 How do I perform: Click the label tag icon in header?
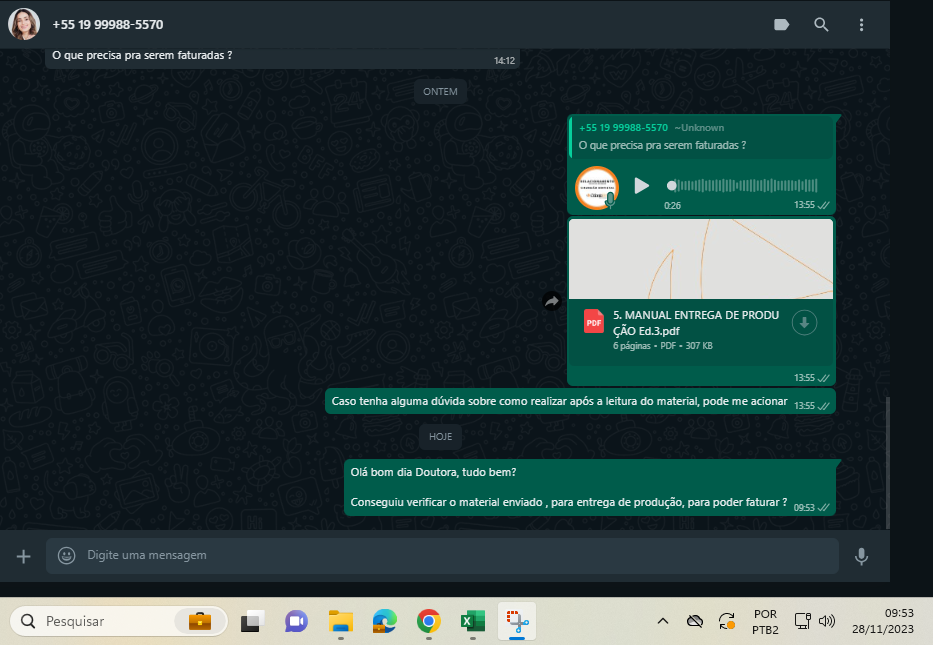(782, 25)
